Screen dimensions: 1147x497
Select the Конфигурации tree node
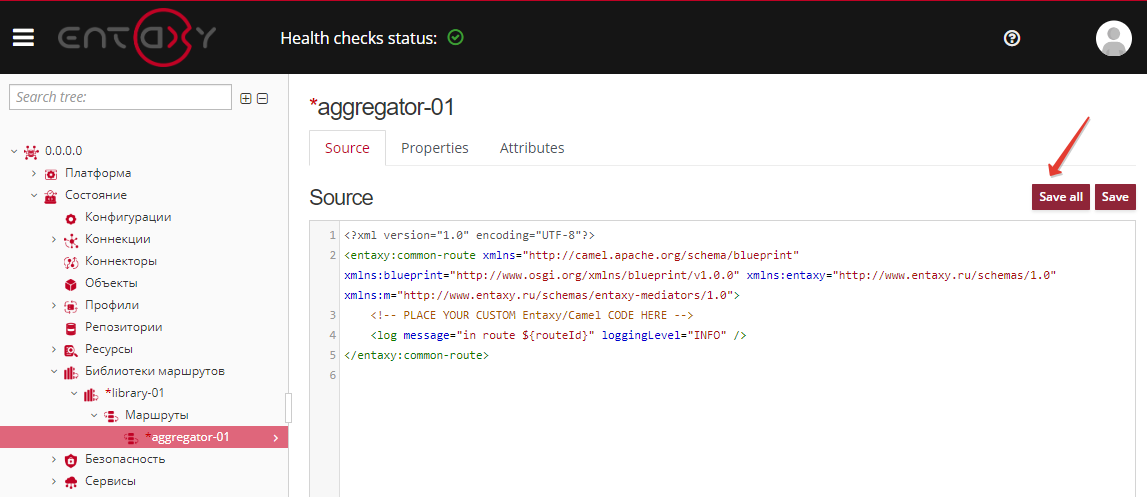pyautogui.click(x=127, y=217)
